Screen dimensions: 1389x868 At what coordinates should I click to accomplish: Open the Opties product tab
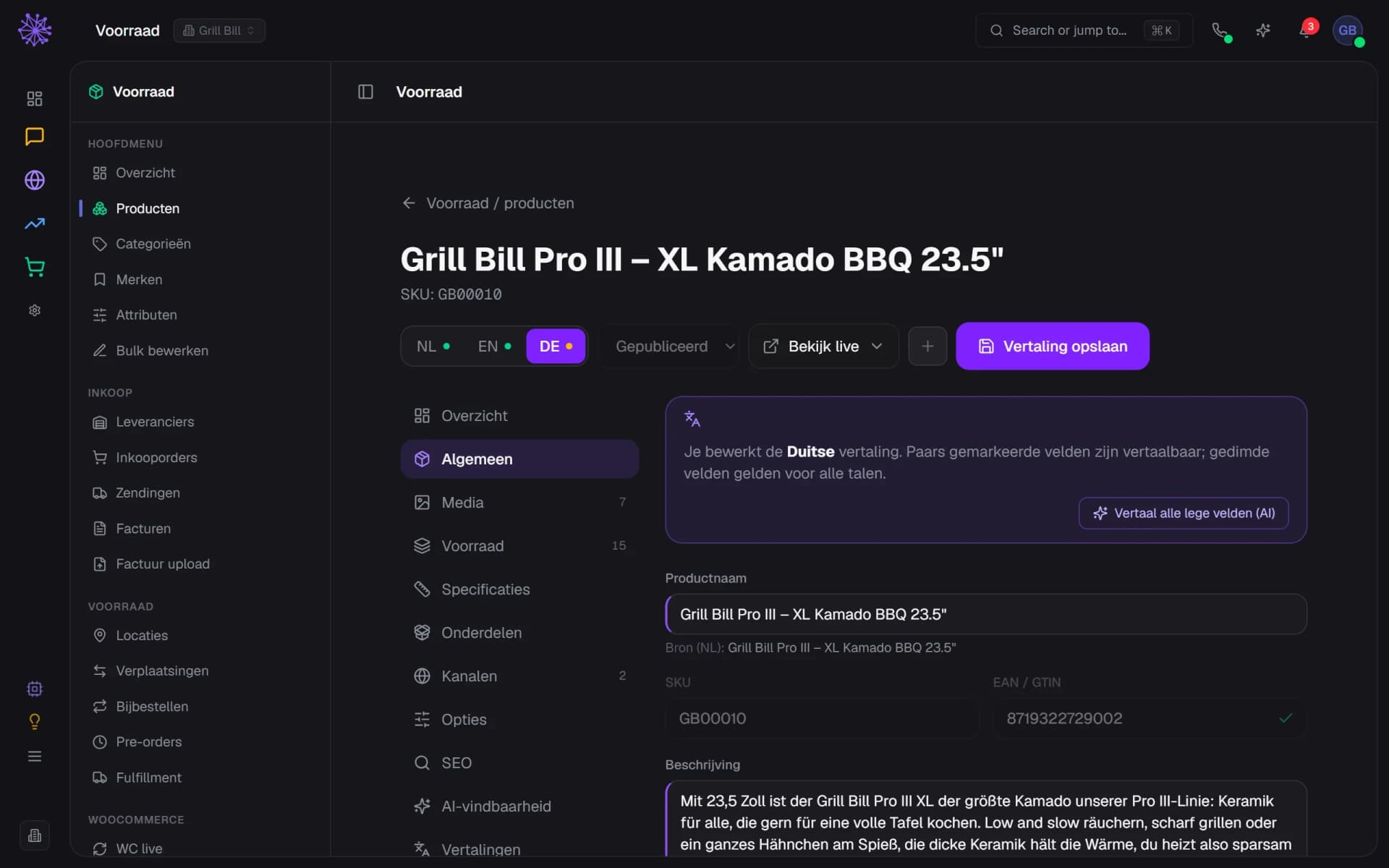519,720
